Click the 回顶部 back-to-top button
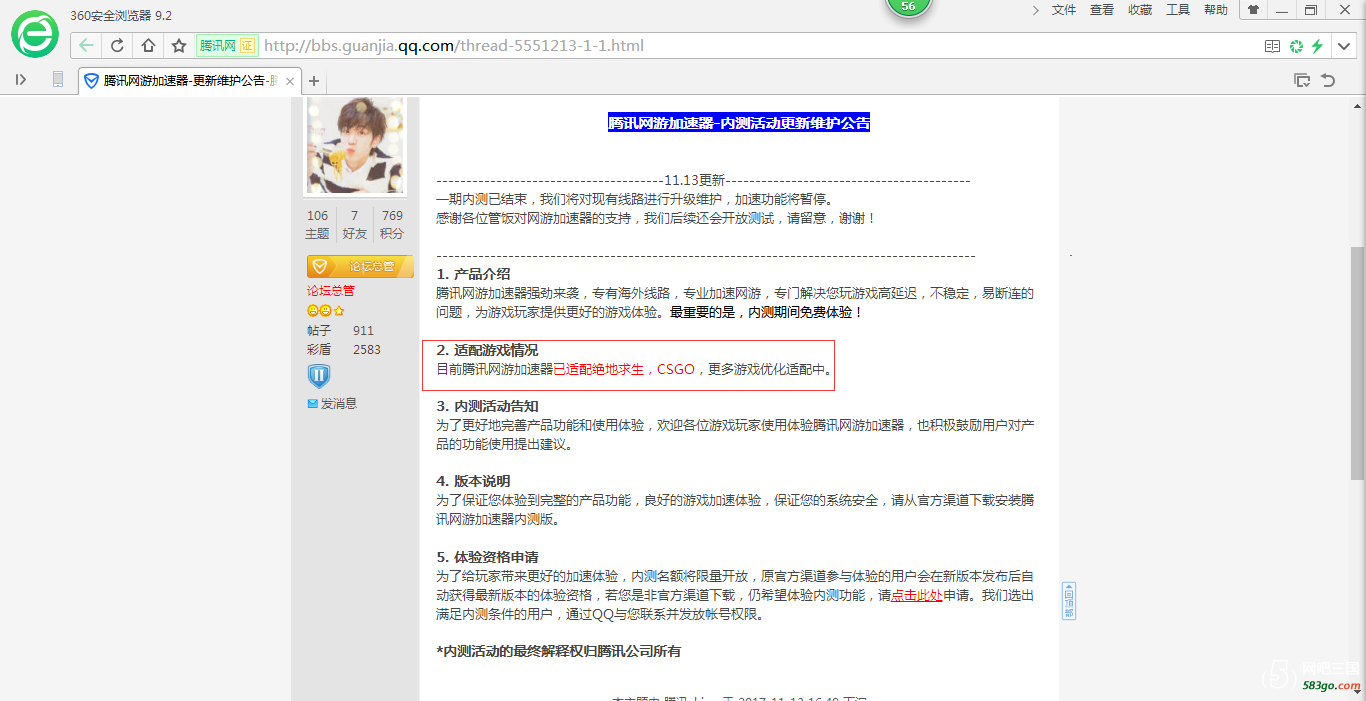The image size is (1366, 701). (1069, 601)
